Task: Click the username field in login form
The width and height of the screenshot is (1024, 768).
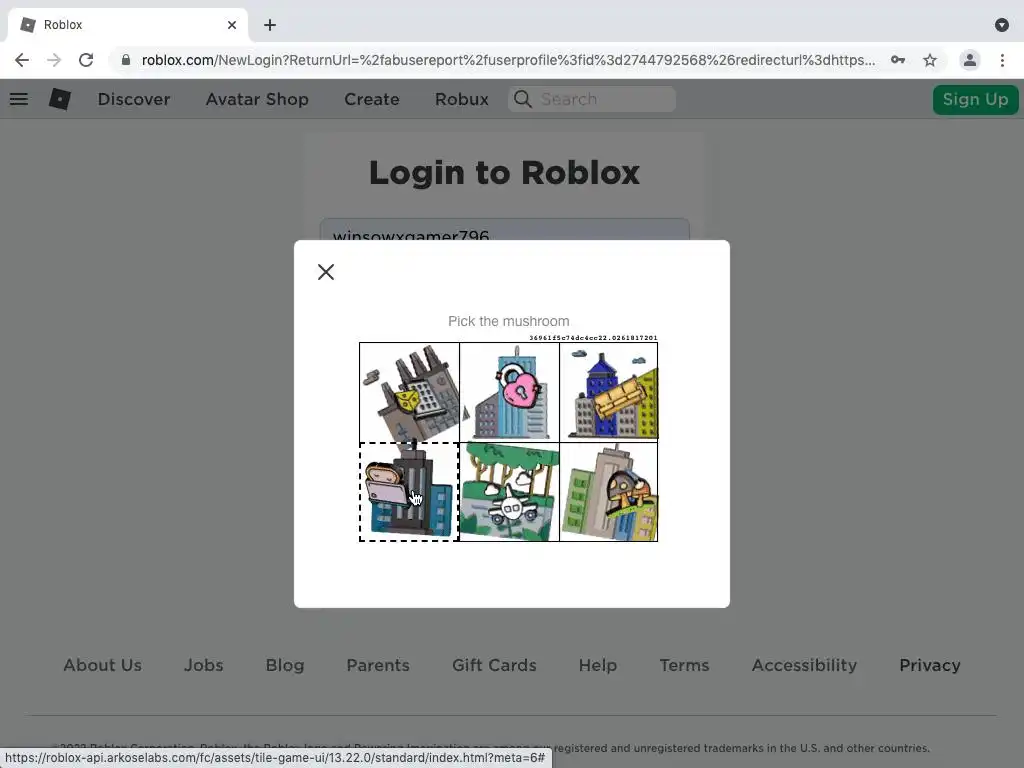Action: (504, 229)
